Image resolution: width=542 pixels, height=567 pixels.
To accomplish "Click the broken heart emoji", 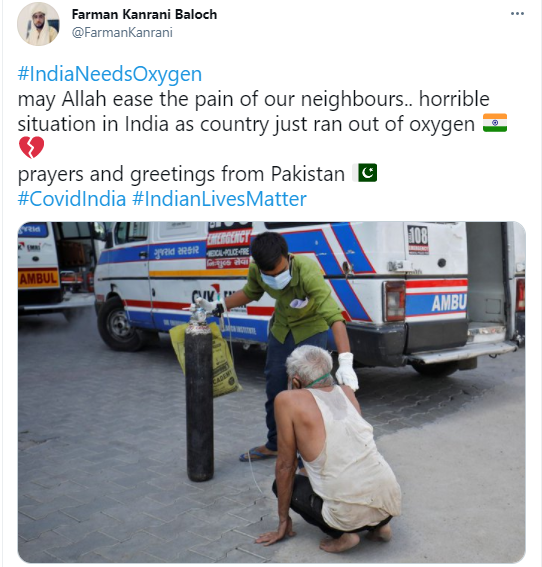I will (x=31, y=148).
